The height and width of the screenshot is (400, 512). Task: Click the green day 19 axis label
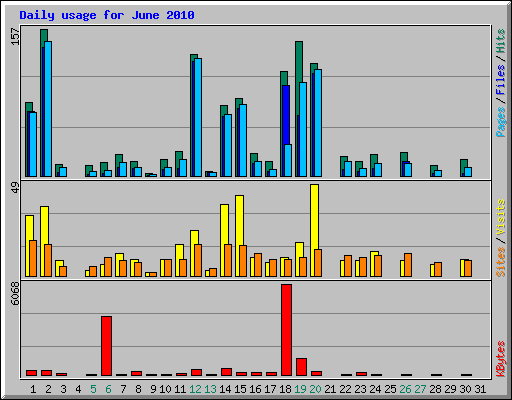click(x=300, y=389)
